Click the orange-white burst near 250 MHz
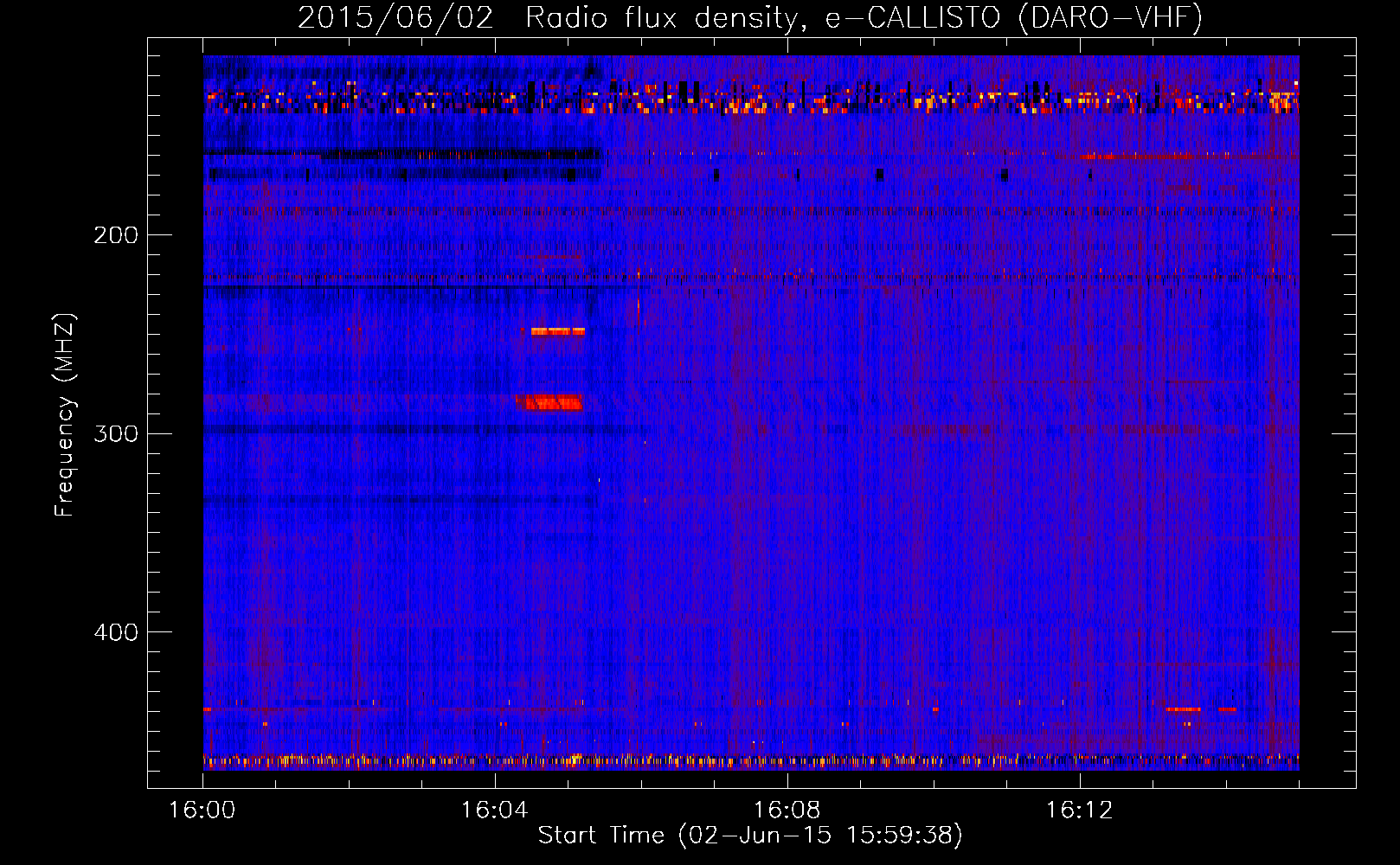The width and height of the screenshot is (1400, 865). pyautogui.click(x=557, y=331)
